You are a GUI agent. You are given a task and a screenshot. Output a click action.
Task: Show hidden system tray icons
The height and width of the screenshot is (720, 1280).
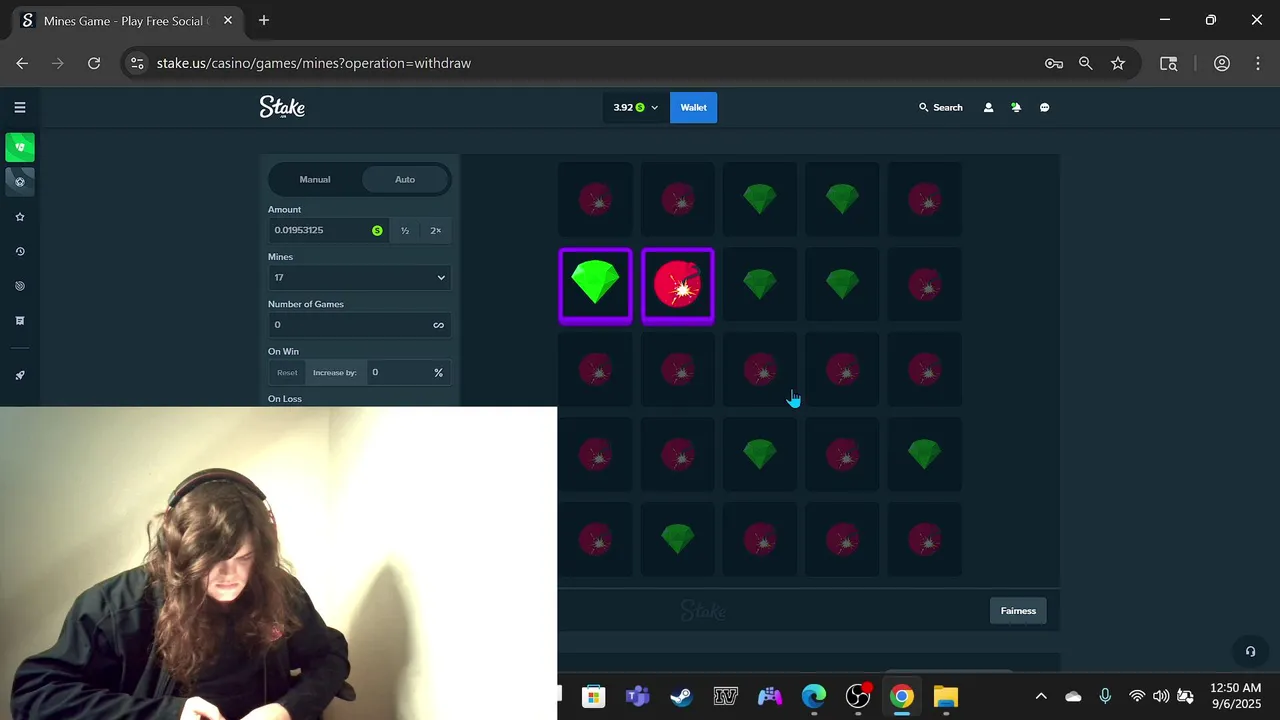tap(1041, 696)
